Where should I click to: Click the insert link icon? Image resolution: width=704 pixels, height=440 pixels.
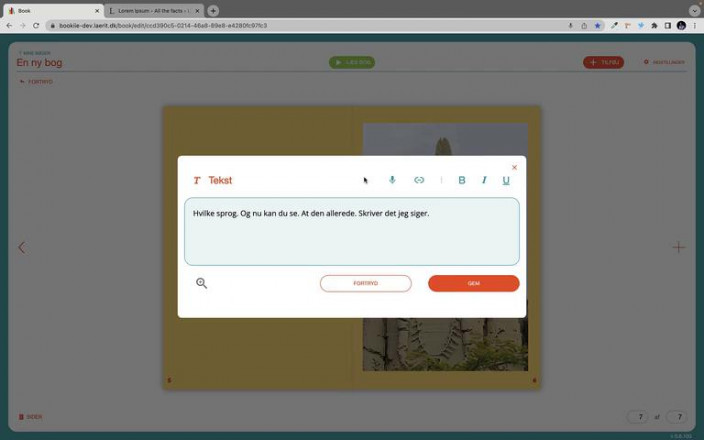click(x=419, y=180)
